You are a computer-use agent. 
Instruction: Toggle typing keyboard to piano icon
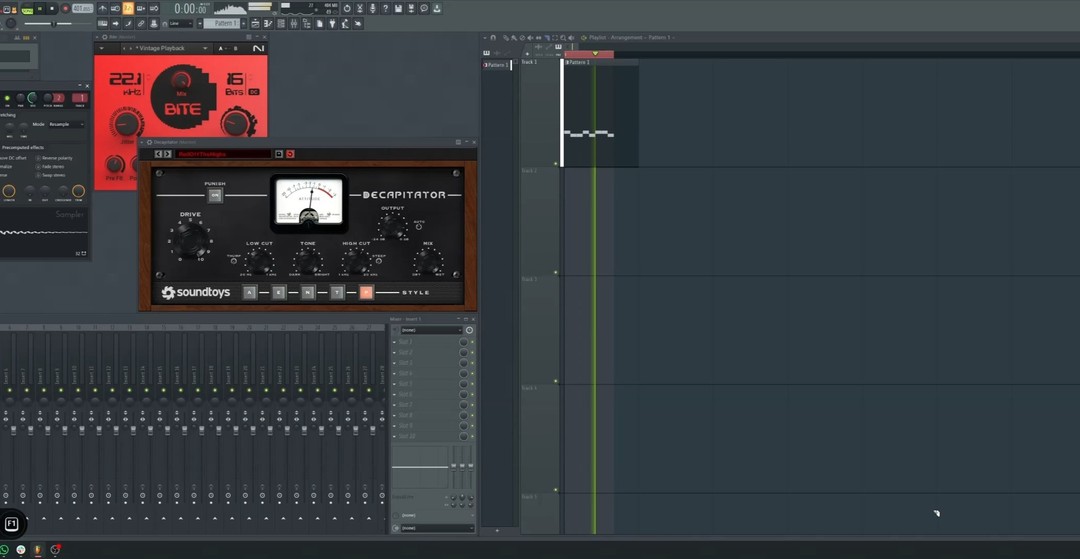(x=102, y=23)
